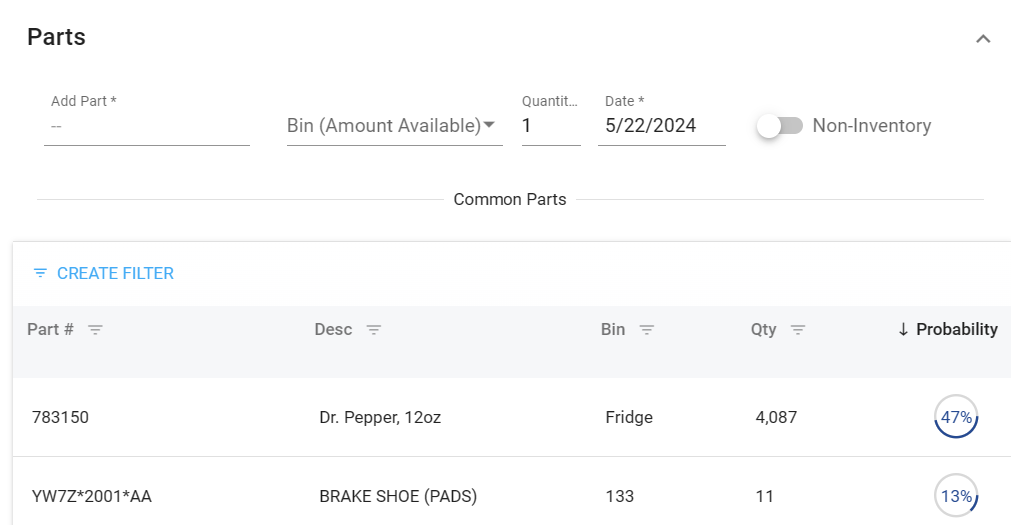Collapse the Parts section chevron

983,39
